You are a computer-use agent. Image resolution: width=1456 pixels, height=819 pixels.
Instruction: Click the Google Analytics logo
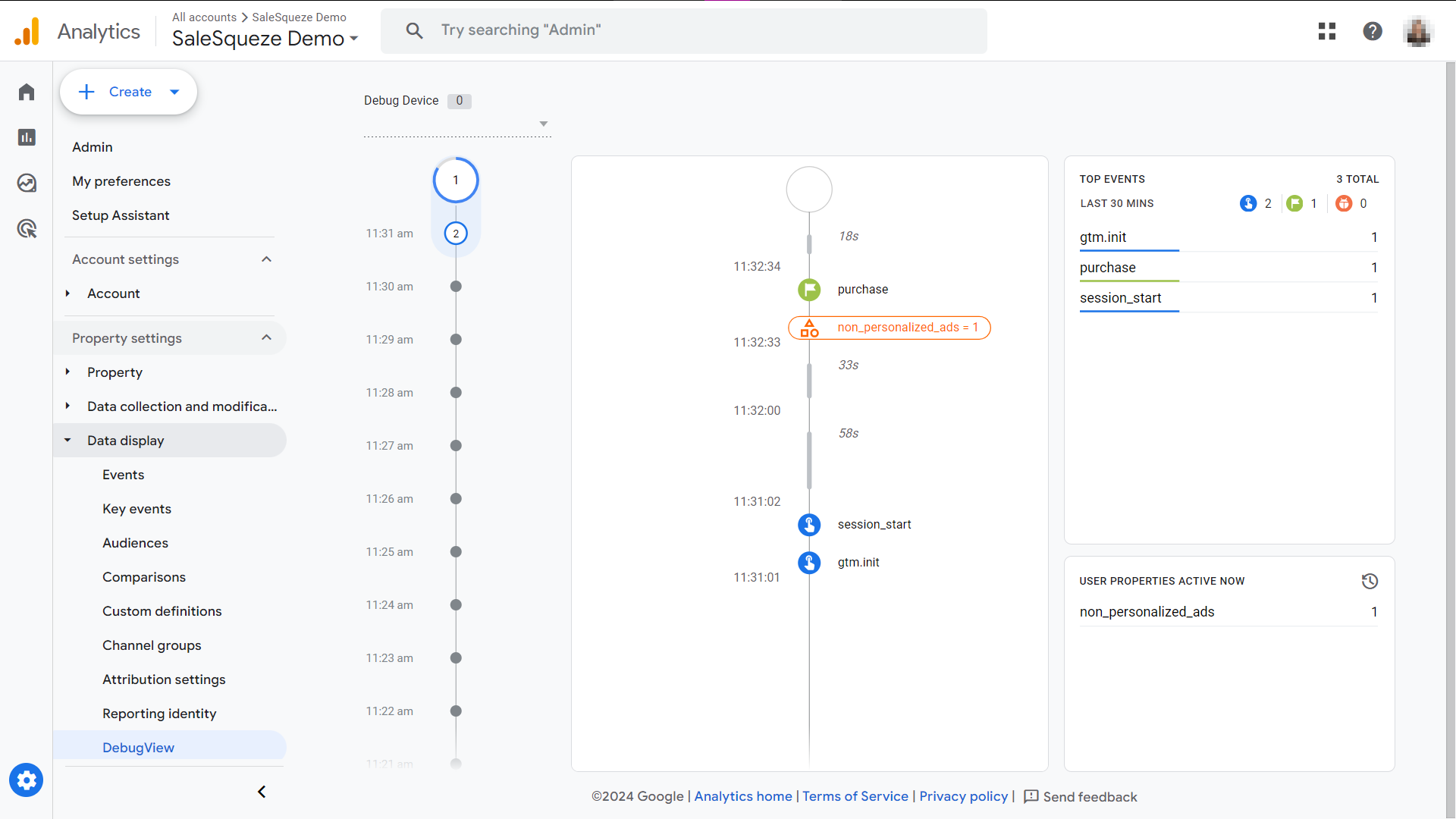27,31
